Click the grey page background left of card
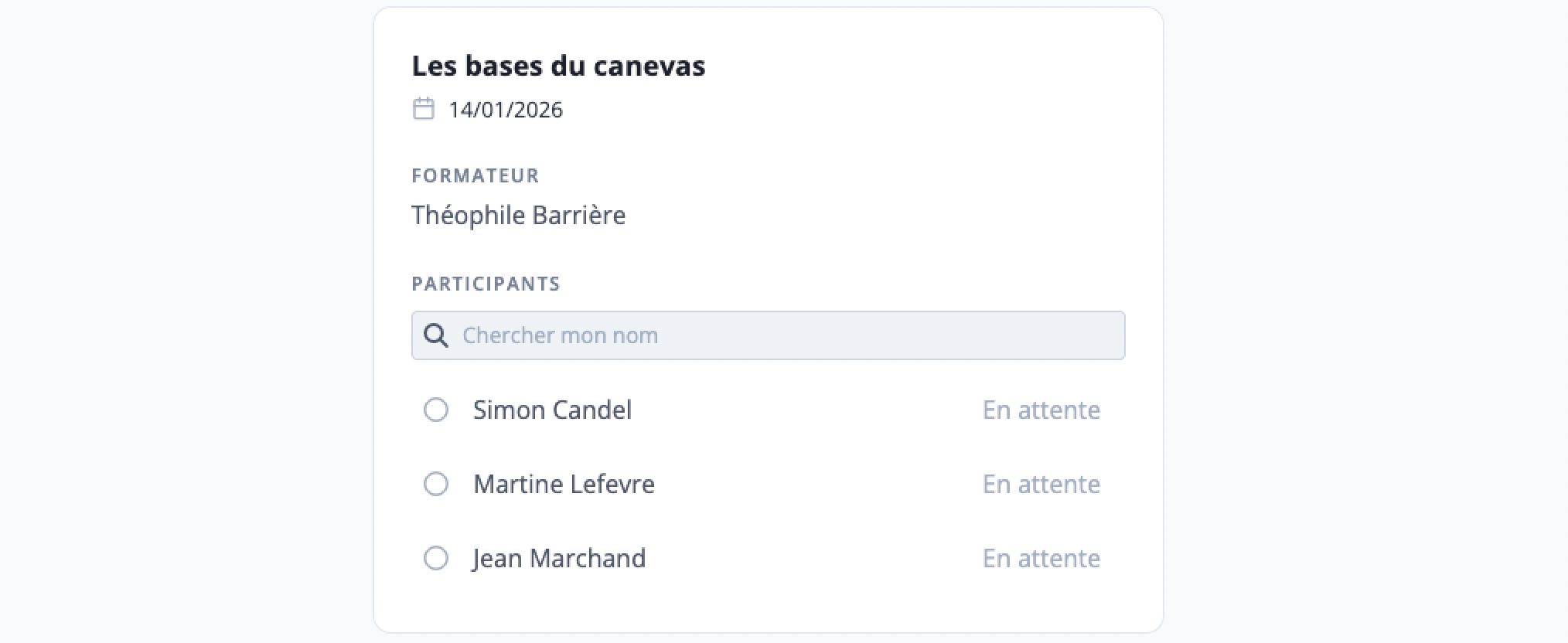 (186, 321)
